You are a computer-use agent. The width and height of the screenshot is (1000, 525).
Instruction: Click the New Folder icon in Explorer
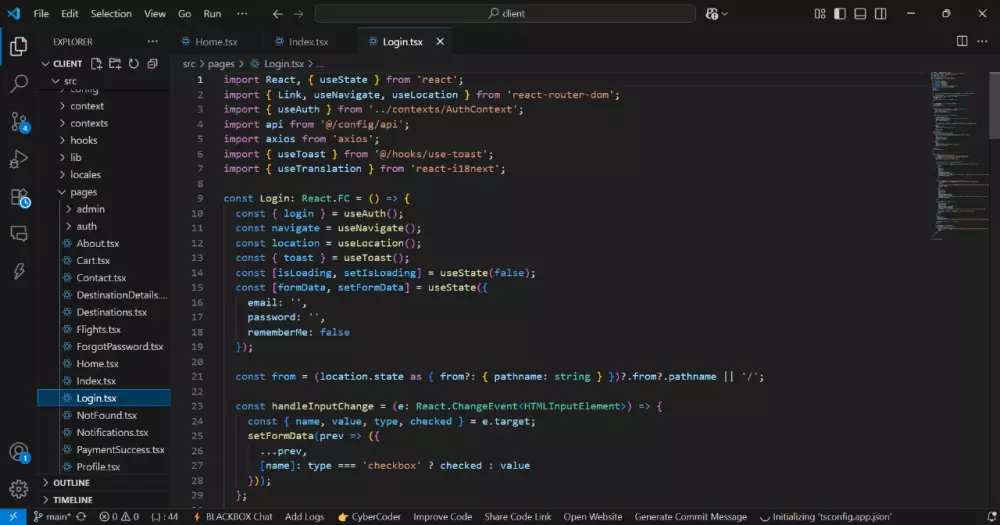point(115,64)
